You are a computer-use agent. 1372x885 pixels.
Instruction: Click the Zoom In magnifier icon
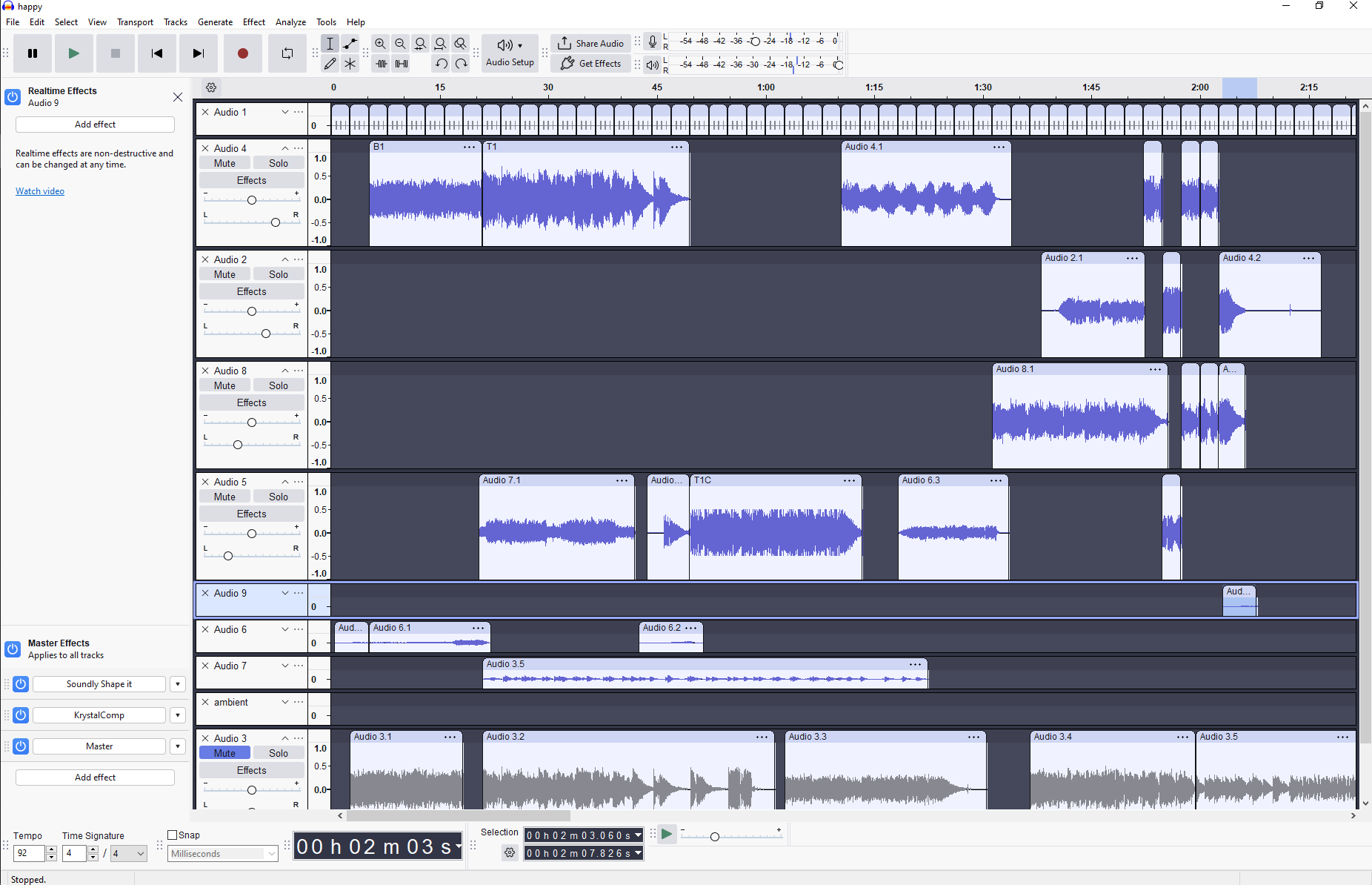[x=381, y=44]
